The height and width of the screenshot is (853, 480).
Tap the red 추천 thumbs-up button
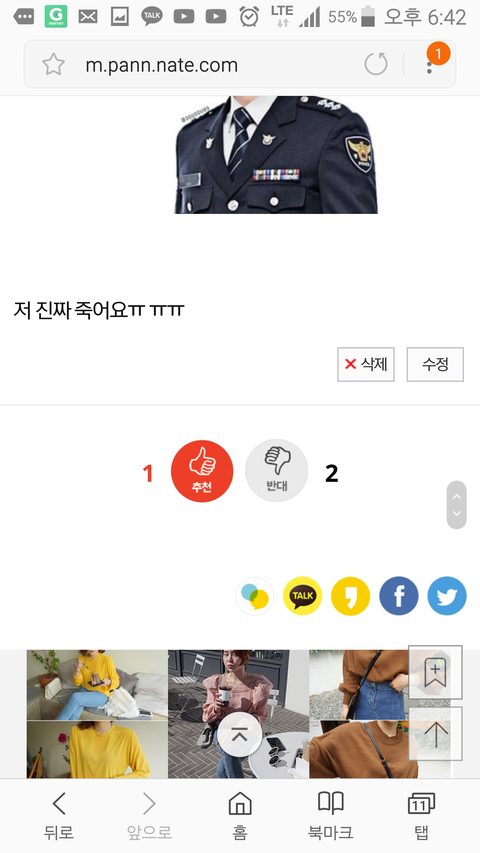(202, 471)
